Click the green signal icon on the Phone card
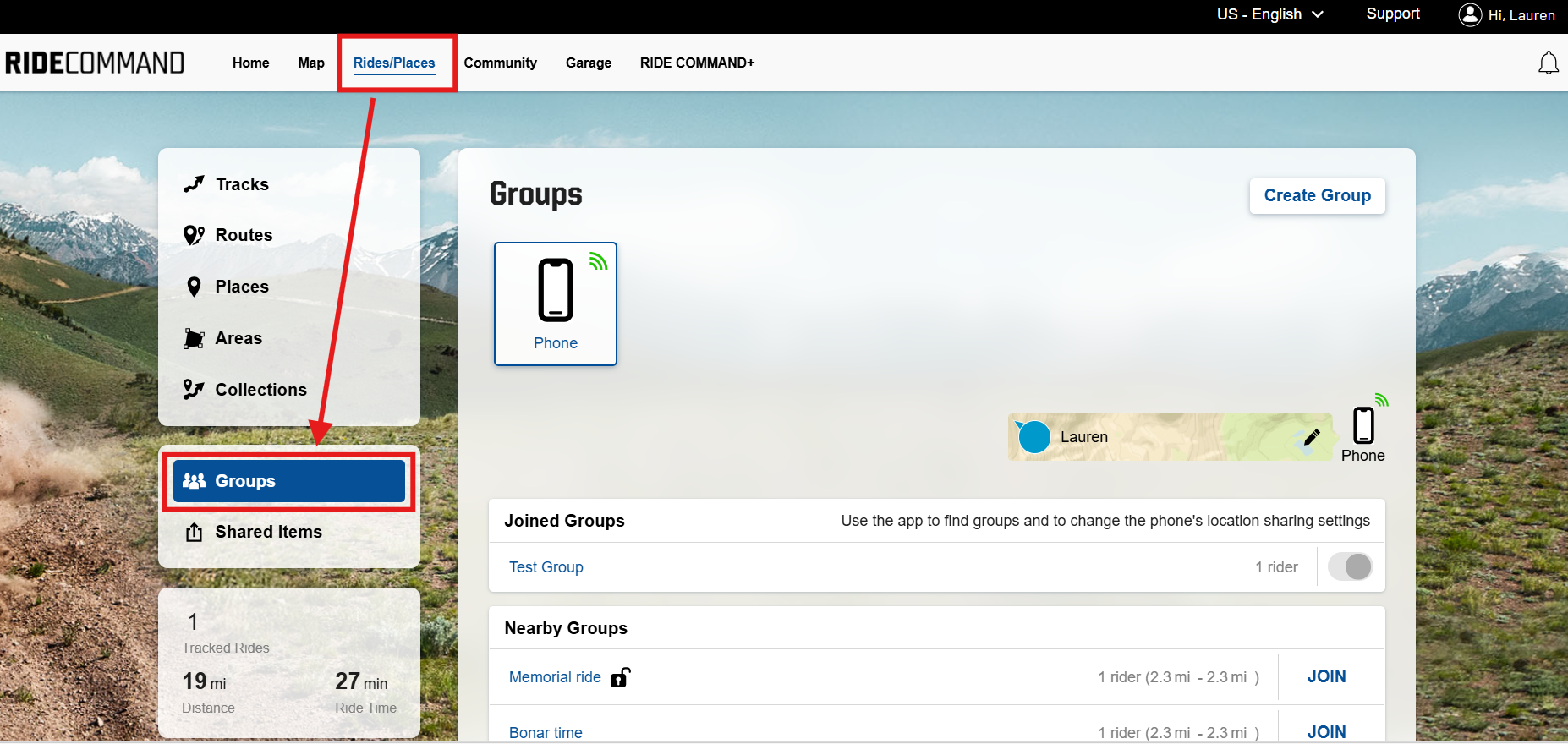1568x744 pixels. tap(599, 261)
